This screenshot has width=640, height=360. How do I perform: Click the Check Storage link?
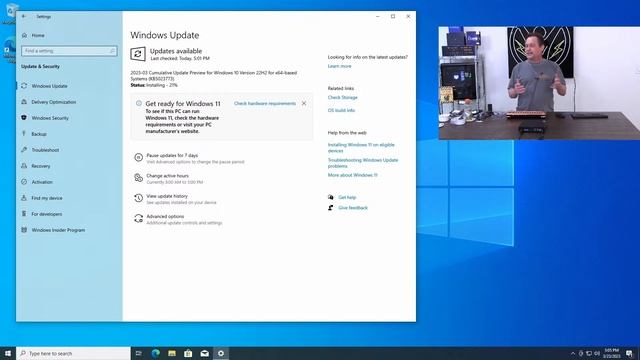pos(342,98)
